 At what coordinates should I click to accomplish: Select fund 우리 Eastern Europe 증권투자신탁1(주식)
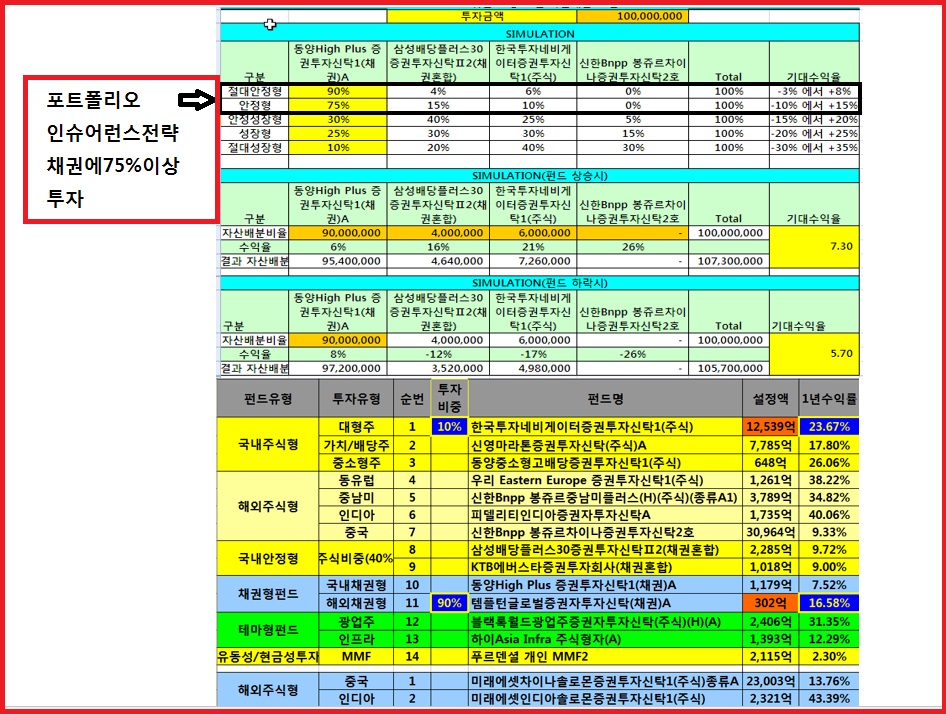tap(605, 480)
